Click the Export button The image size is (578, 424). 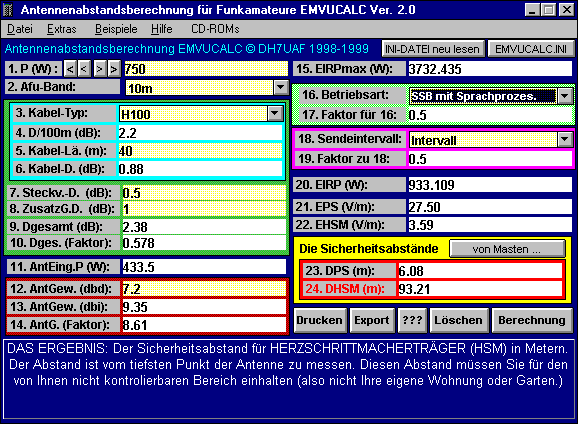372,320
